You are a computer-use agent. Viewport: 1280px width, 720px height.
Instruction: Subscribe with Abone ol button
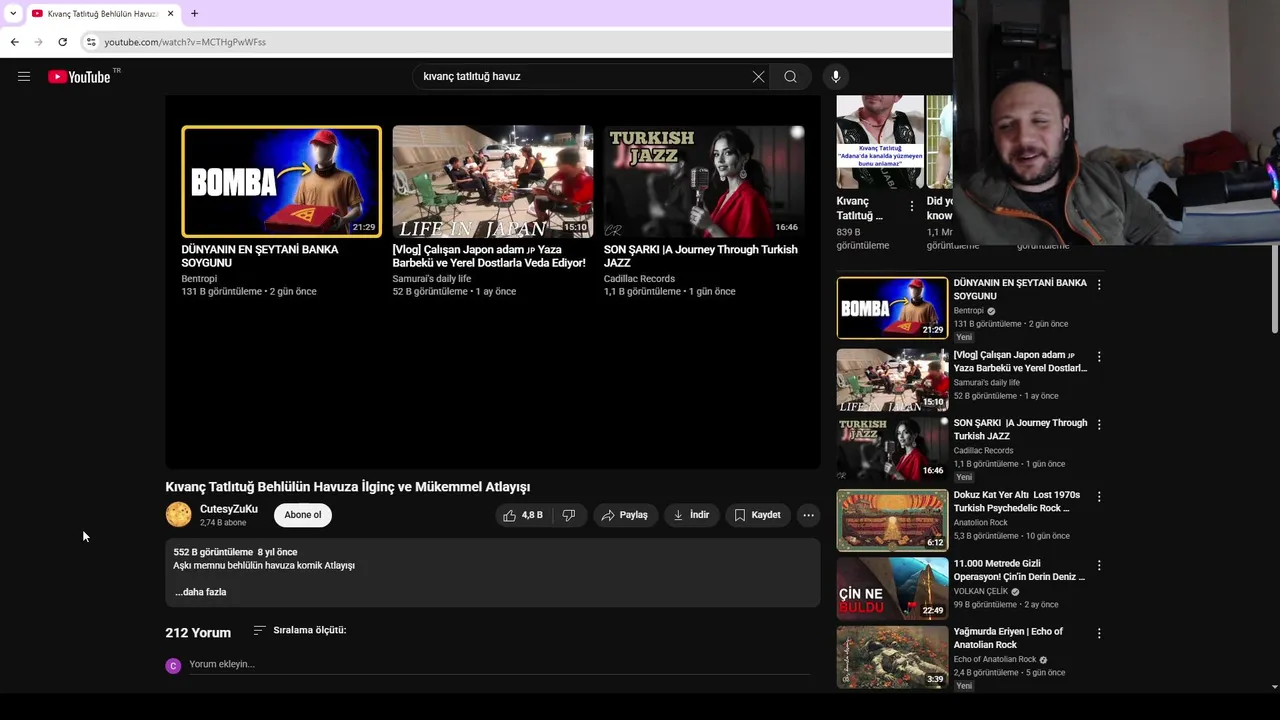[x=303, y=515]
